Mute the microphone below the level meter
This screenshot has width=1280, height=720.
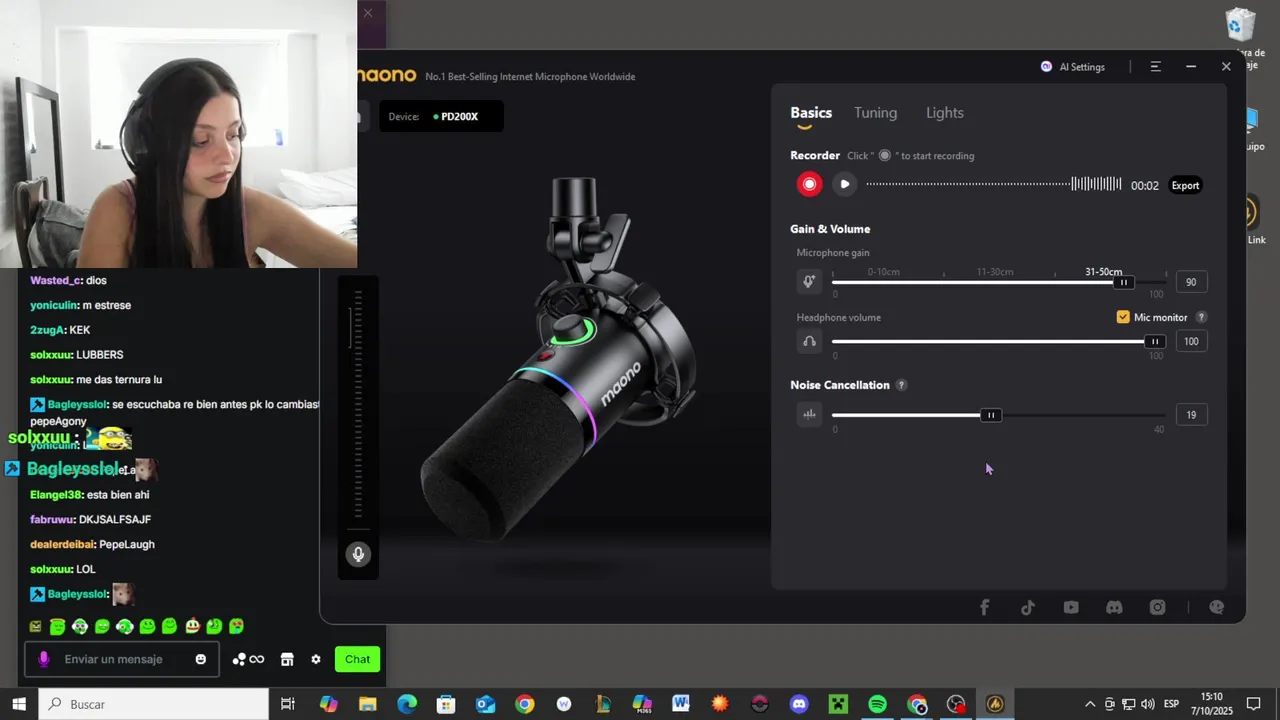pyautogui.click(x=358, y=554)
